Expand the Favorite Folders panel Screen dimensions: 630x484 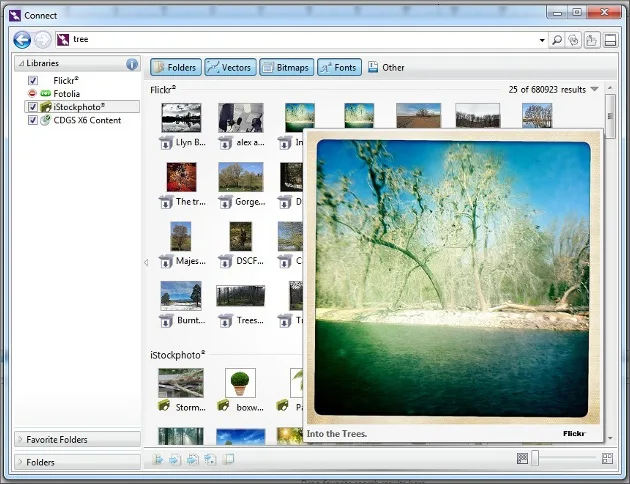[x=78, y=439]
